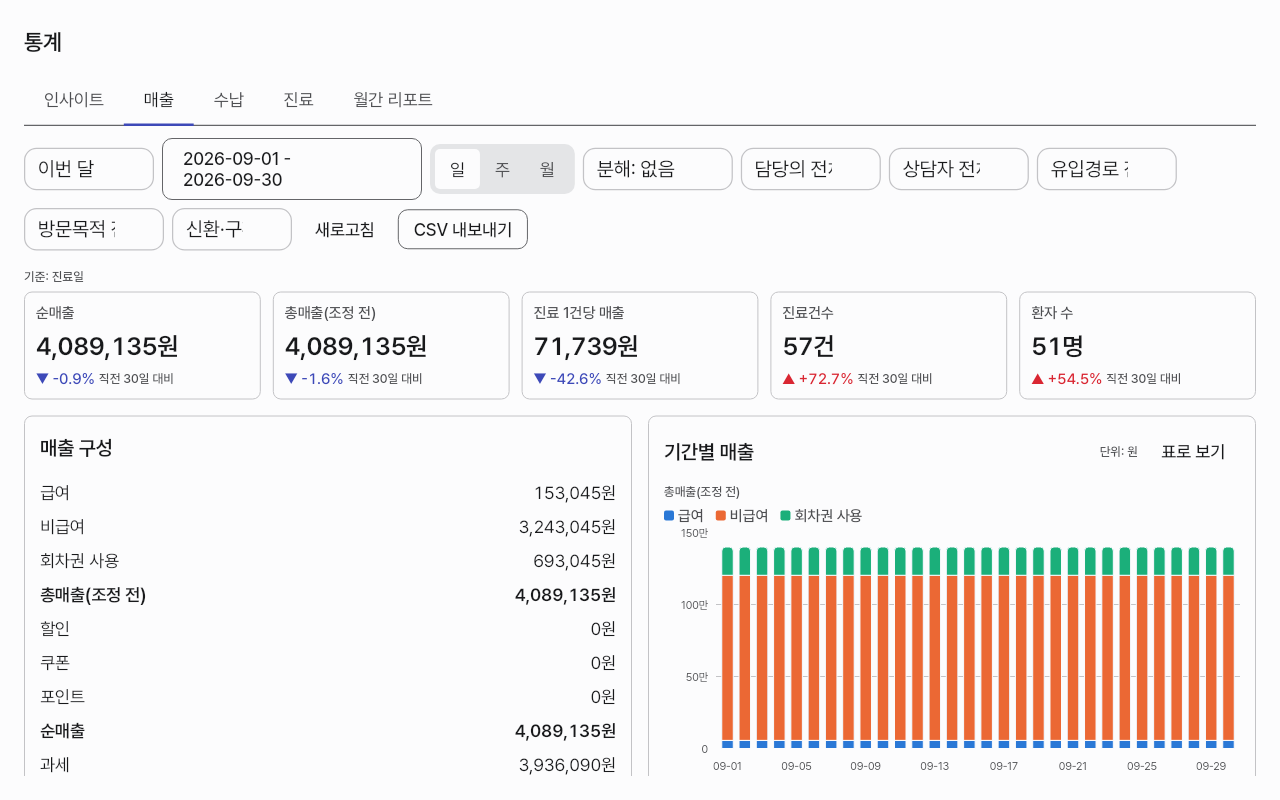The image size is (1280, 800).
Task: Switch to the 수납 tab
Action: (229, 99)
